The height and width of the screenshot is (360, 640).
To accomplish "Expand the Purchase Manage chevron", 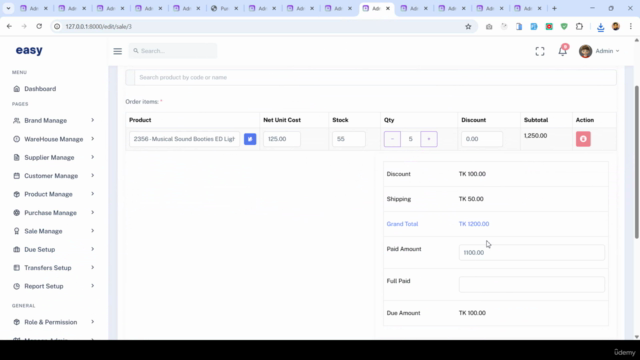I will (x=93, y=213).
